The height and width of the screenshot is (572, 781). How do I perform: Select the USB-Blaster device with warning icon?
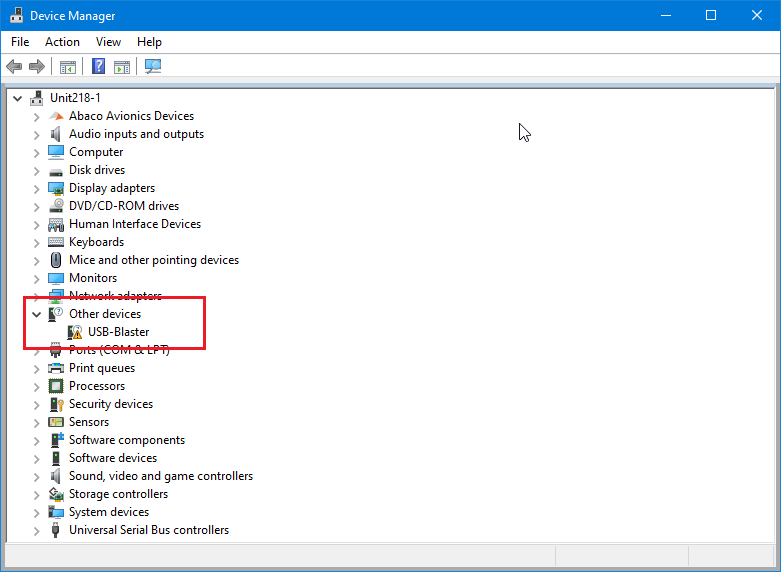118,332
